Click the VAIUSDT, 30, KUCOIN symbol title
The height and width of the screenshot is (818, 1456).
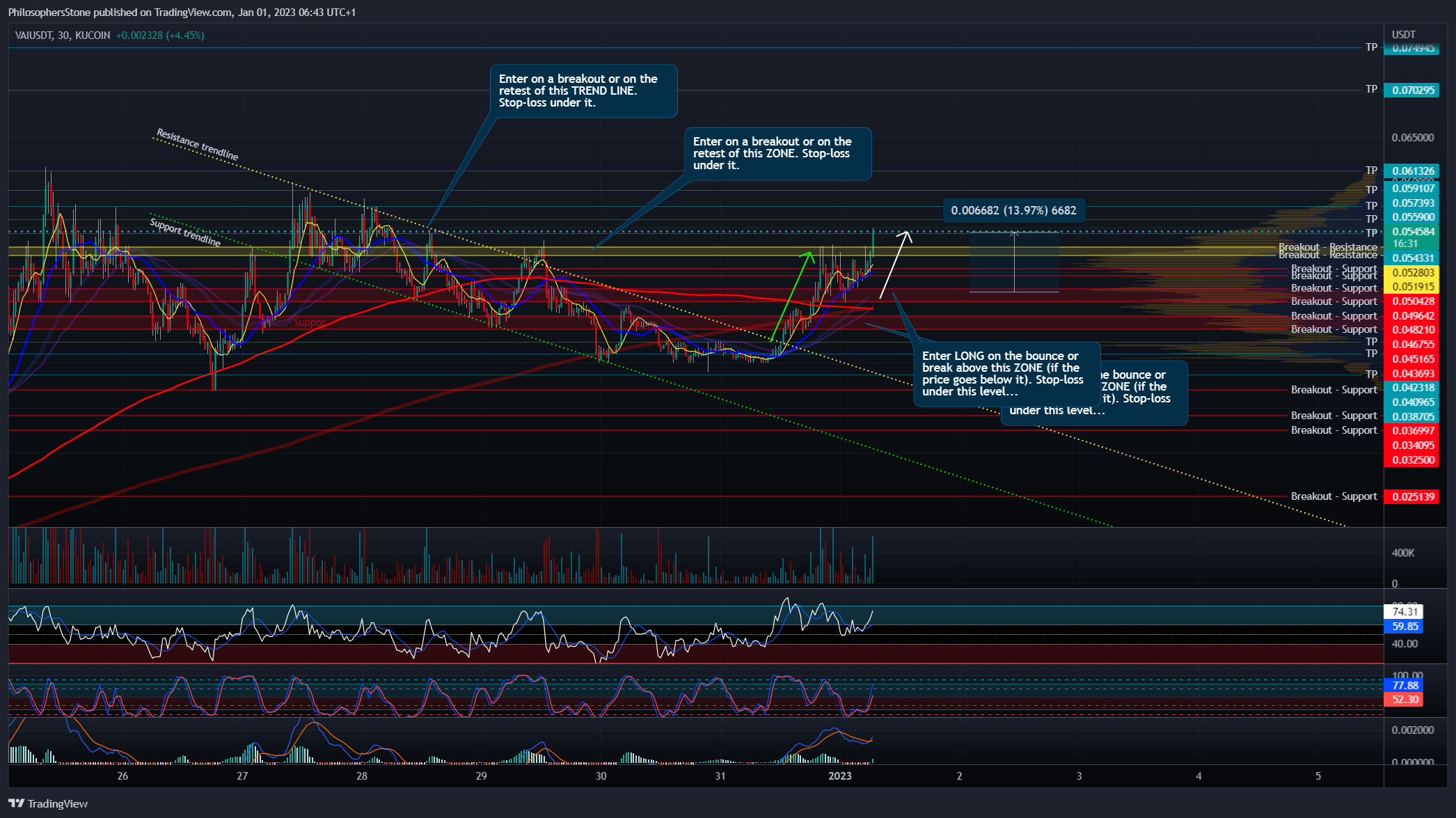63,35
